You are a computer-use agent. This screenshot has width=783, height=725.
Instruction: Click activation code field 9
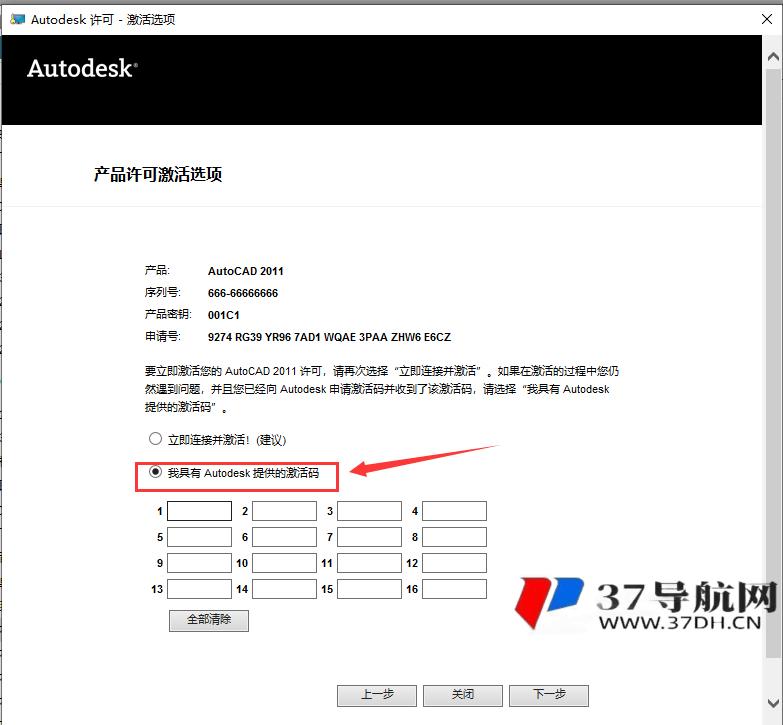[199, 563]
